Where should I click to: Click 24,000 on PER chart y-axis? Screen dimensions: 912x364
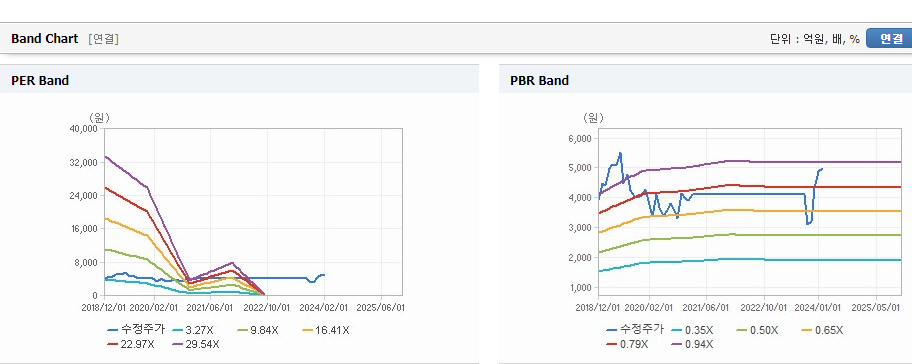click(x=84, y=196)
